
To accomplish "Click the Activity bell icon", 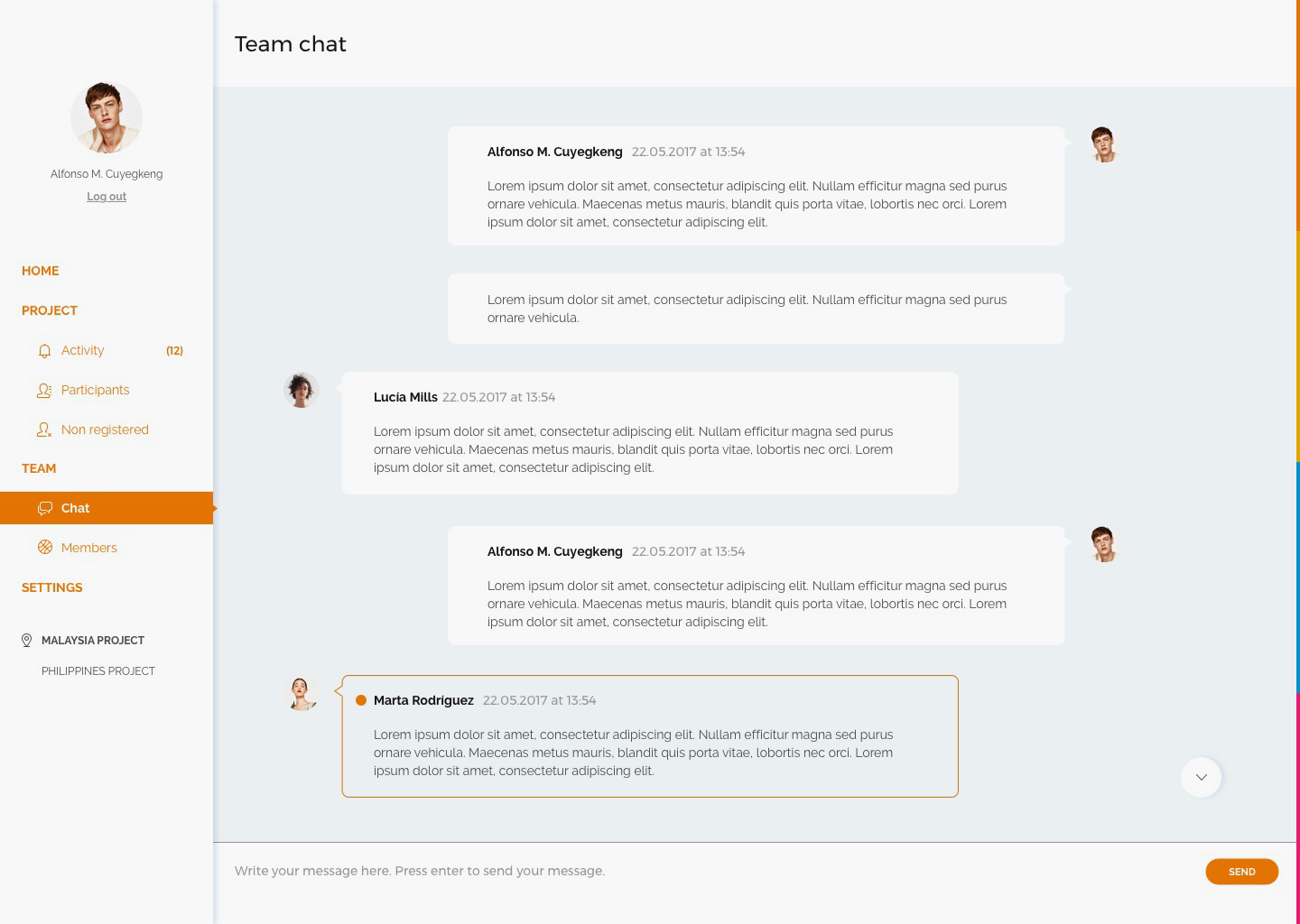I will click(44, 351).
